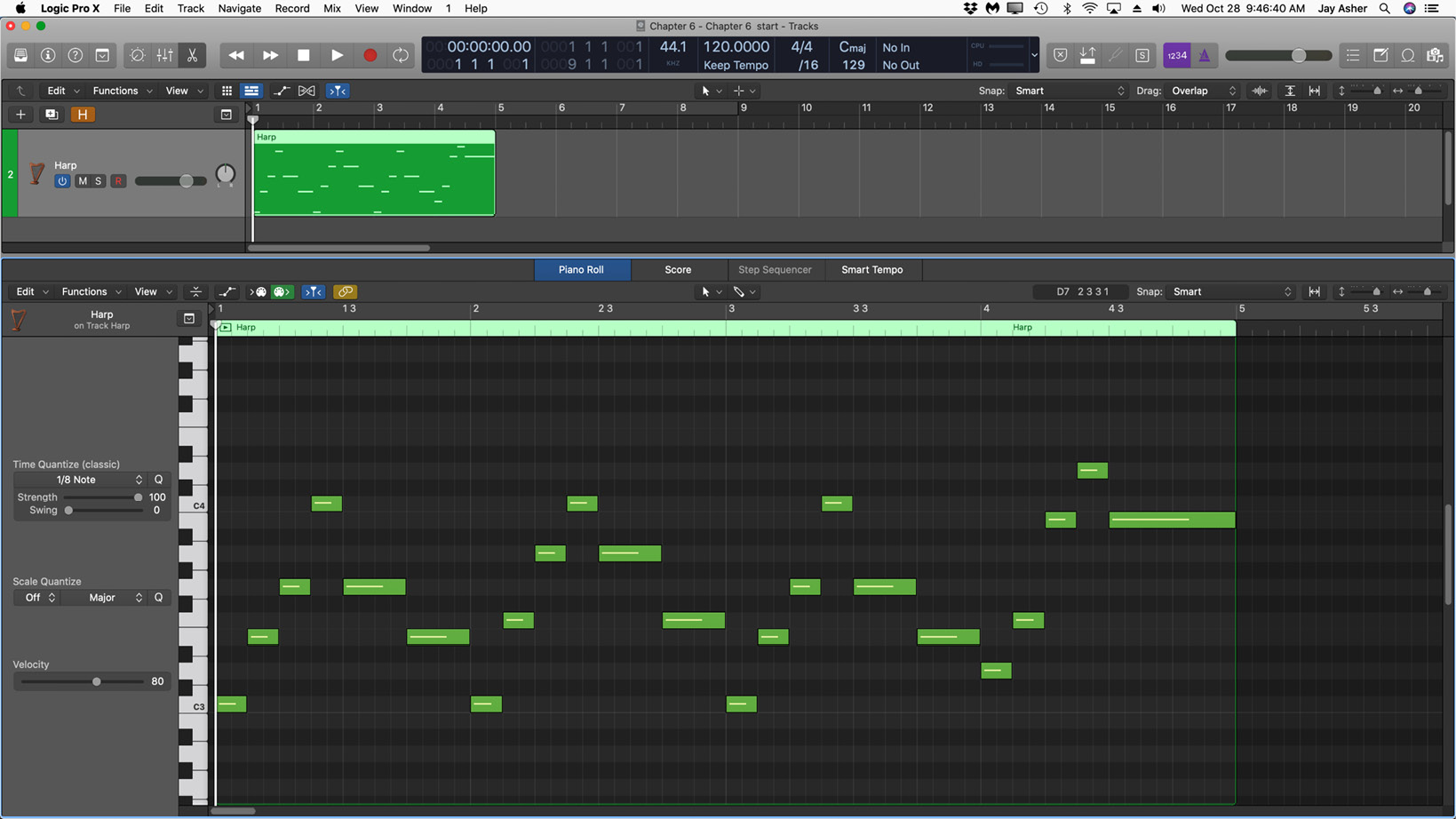
Task: Open the Media Browsers icon
Action: (1436, 55)
